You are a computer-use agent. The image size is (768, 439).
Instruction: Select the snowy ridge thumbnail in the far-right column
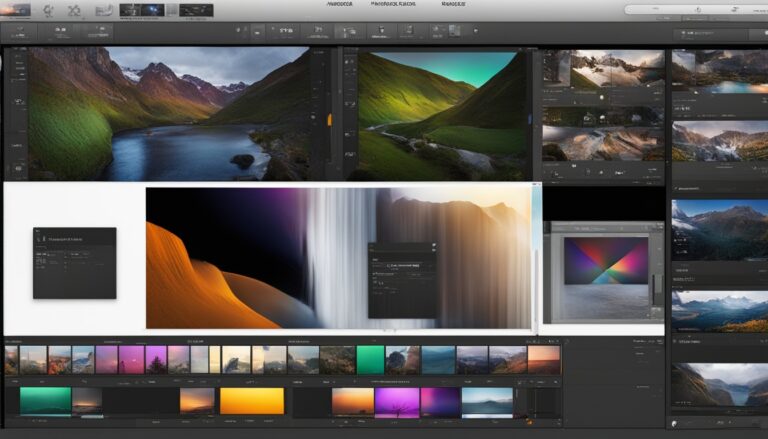click(x=720, y=141)
